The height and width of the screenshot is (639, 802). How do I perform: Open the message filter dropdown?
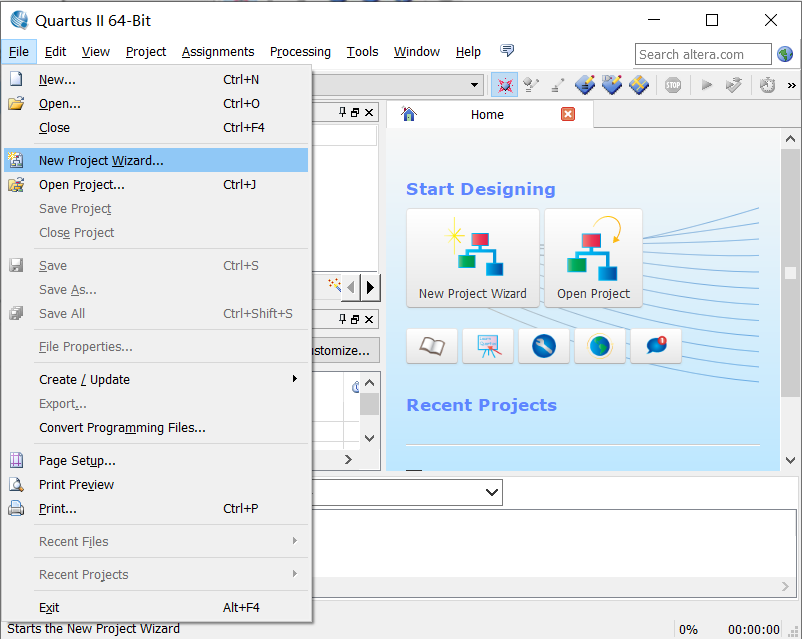tap(492, 492)
